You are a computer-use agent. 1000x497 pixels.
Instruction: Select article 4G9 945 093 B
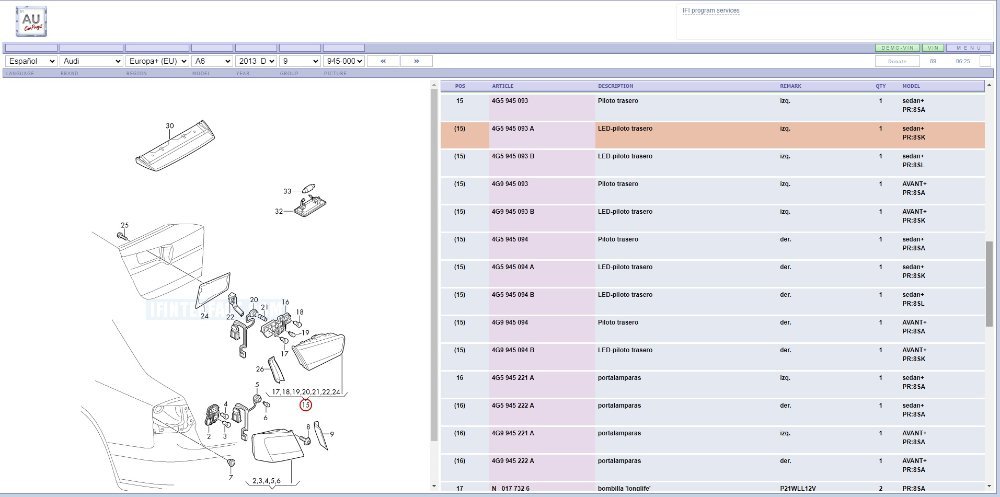[513, 212]
